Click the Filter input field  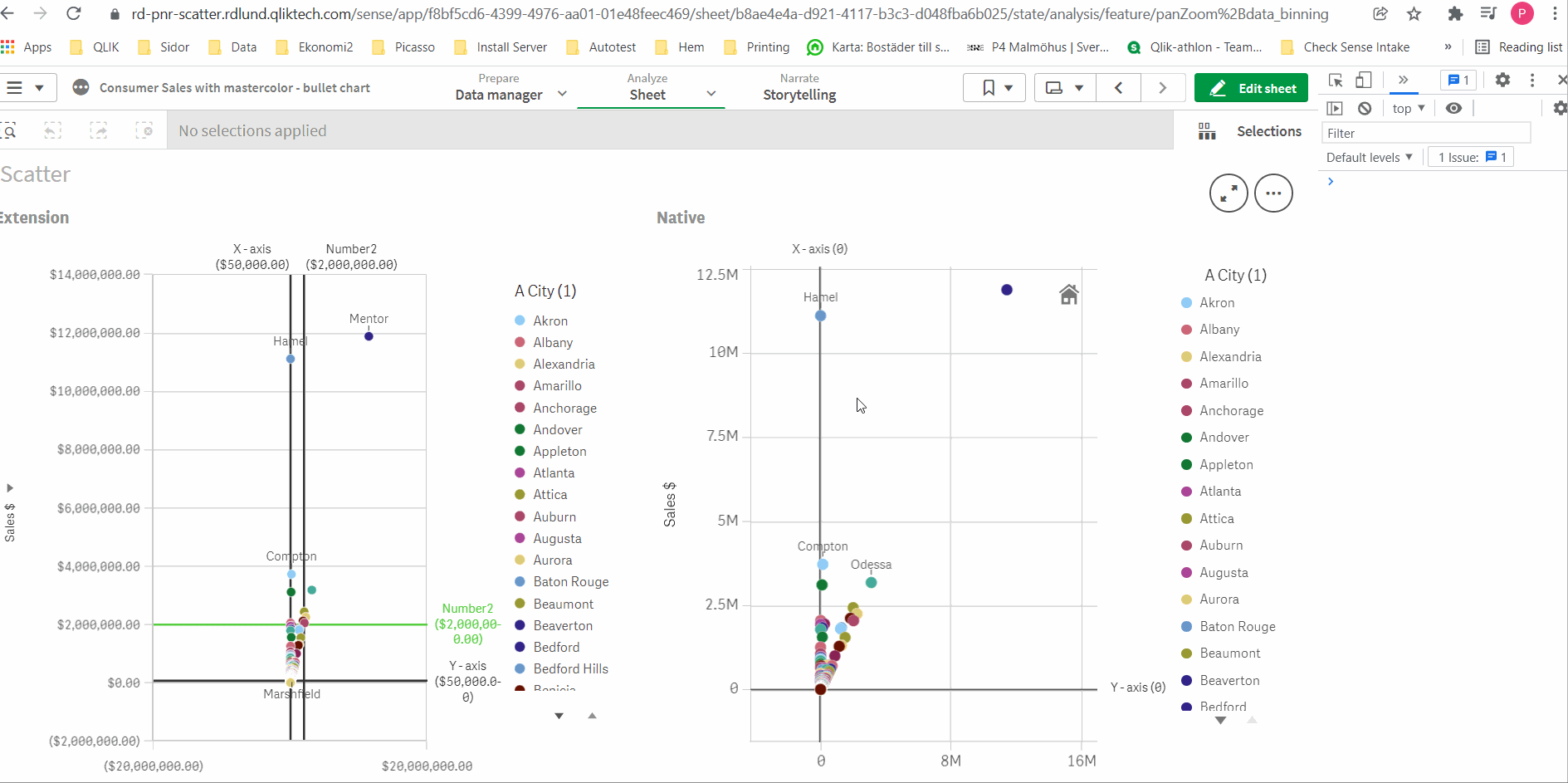(x=1424, y=133)
